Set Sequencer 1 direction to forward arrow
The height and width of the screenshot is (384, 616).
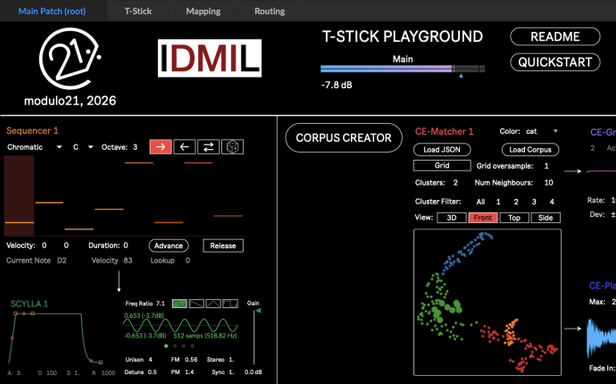pyautogui.click(x=160, y=147)
